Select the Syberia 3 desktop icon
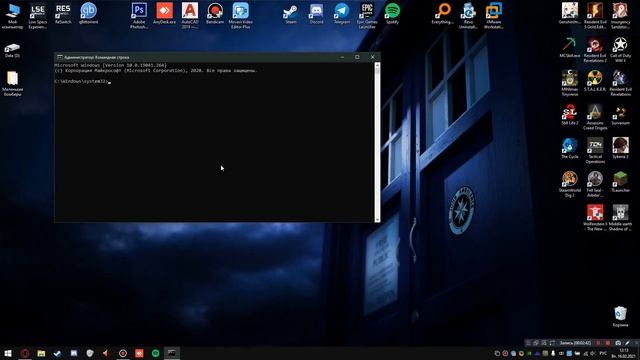This screenshot has height=360, width=640. click(620, 148)
